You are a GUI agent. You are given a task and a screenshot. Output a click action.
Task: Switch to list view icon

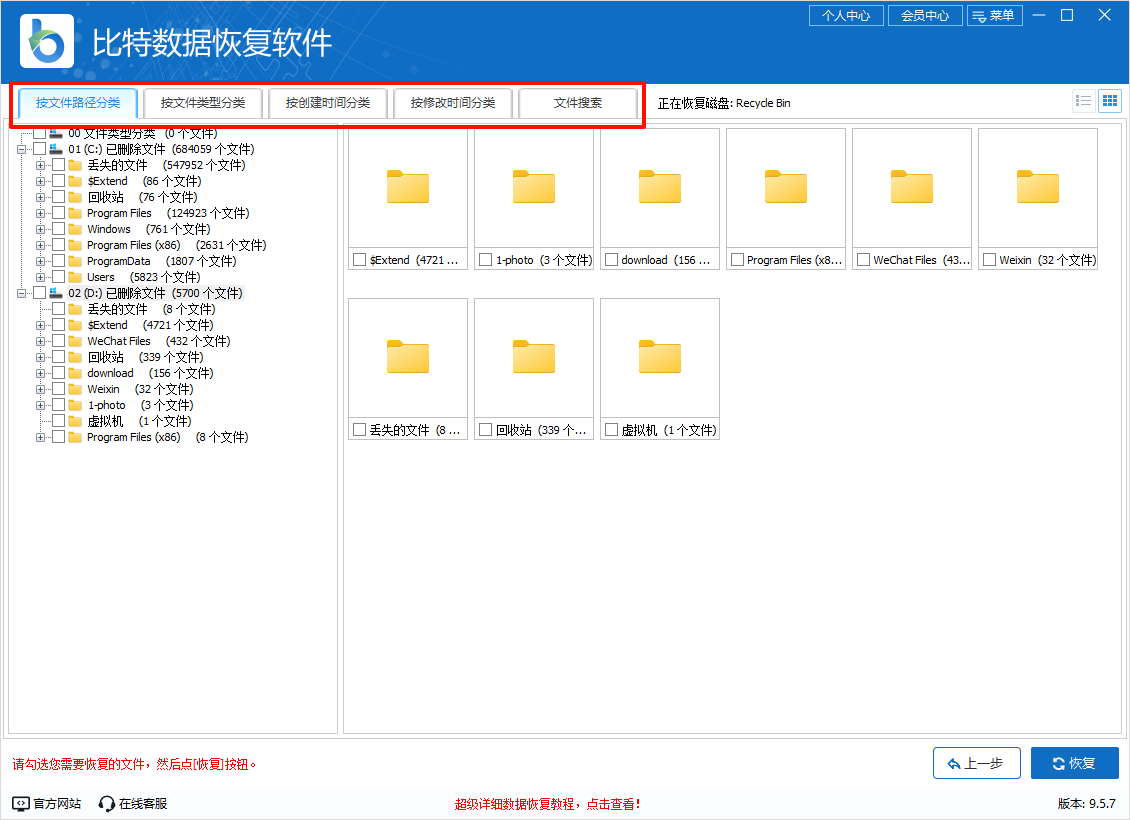pyautogui.click(x=1083, y=101)
